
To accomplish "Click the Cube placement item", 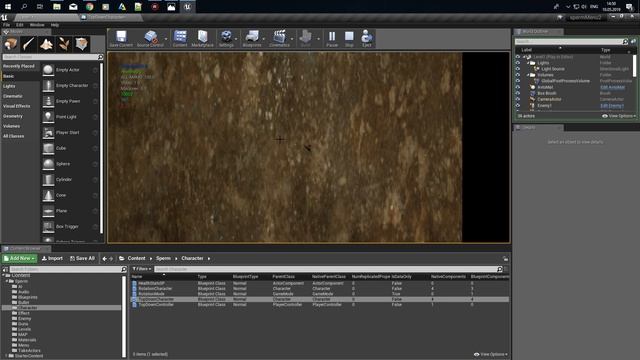I will point(70,148).
